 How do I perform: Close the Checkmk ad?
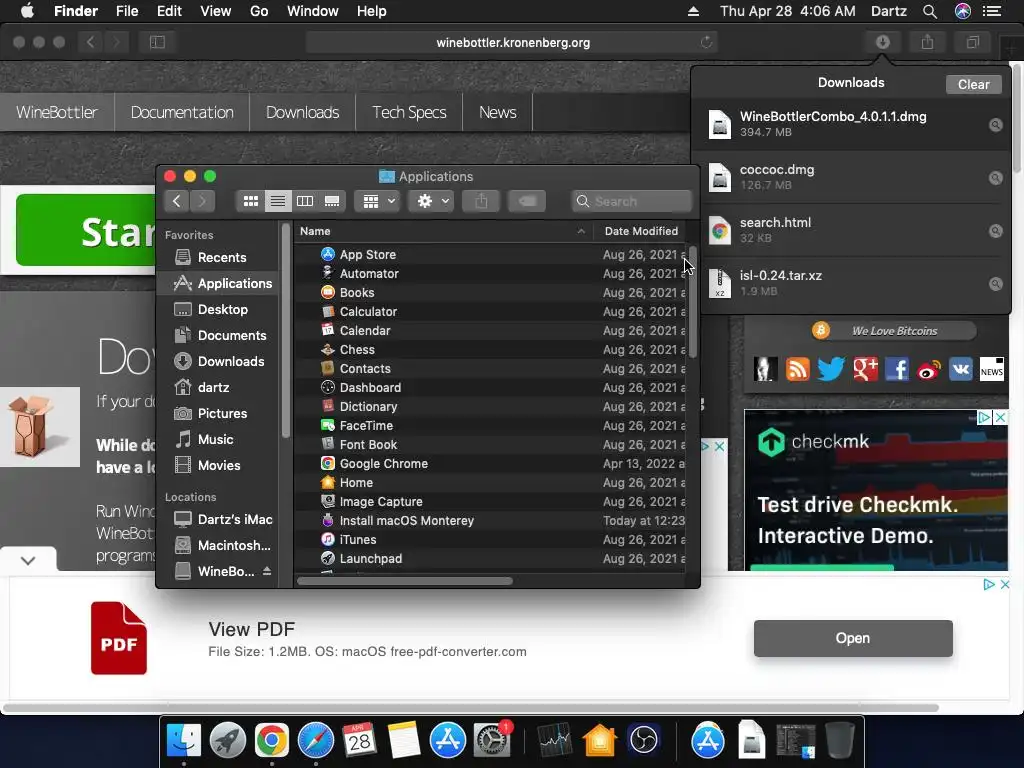pos(1000,417)
